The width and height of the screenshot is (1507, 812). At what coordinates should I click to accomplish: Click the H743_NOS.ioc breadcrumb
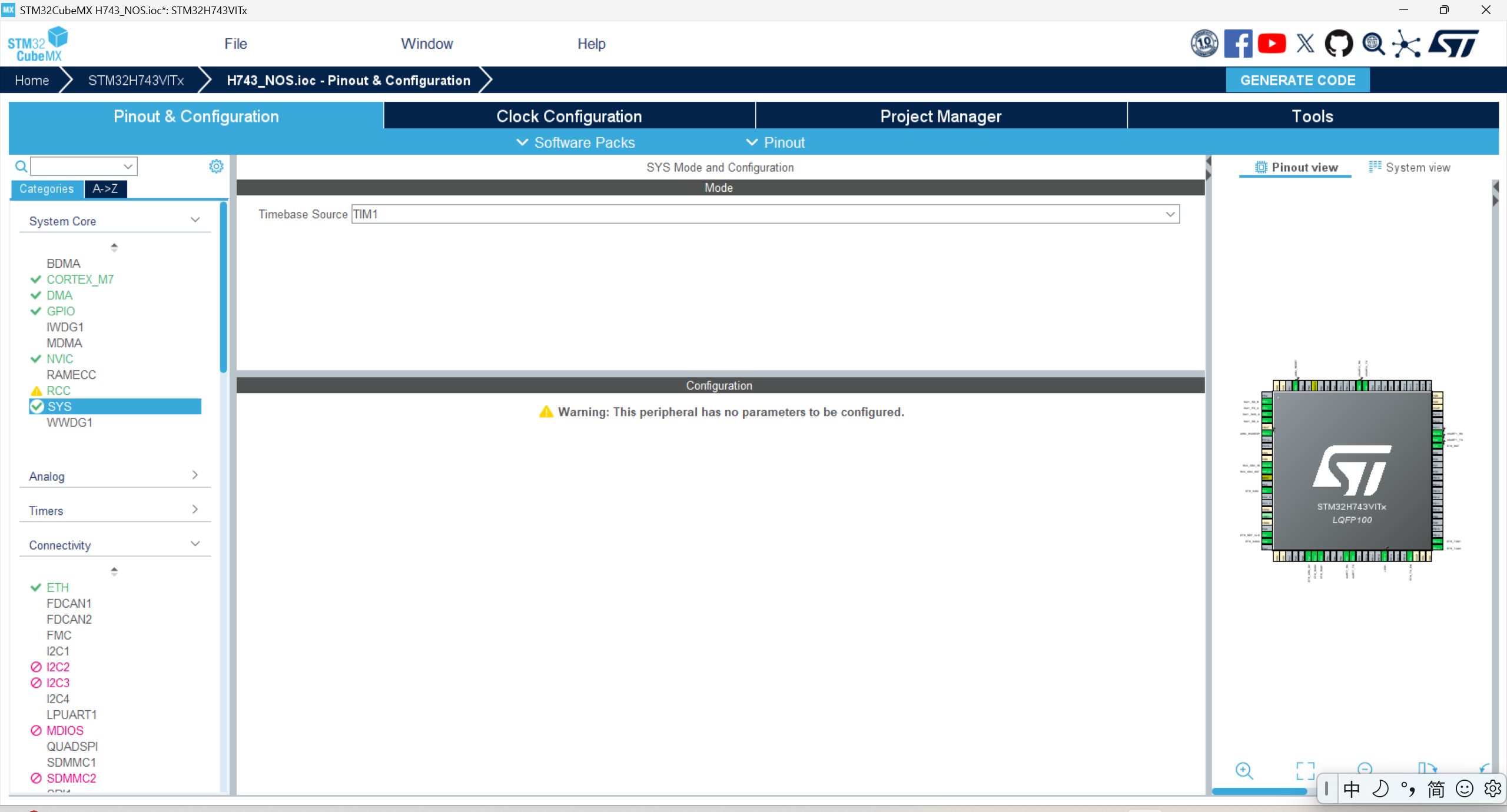348,80
